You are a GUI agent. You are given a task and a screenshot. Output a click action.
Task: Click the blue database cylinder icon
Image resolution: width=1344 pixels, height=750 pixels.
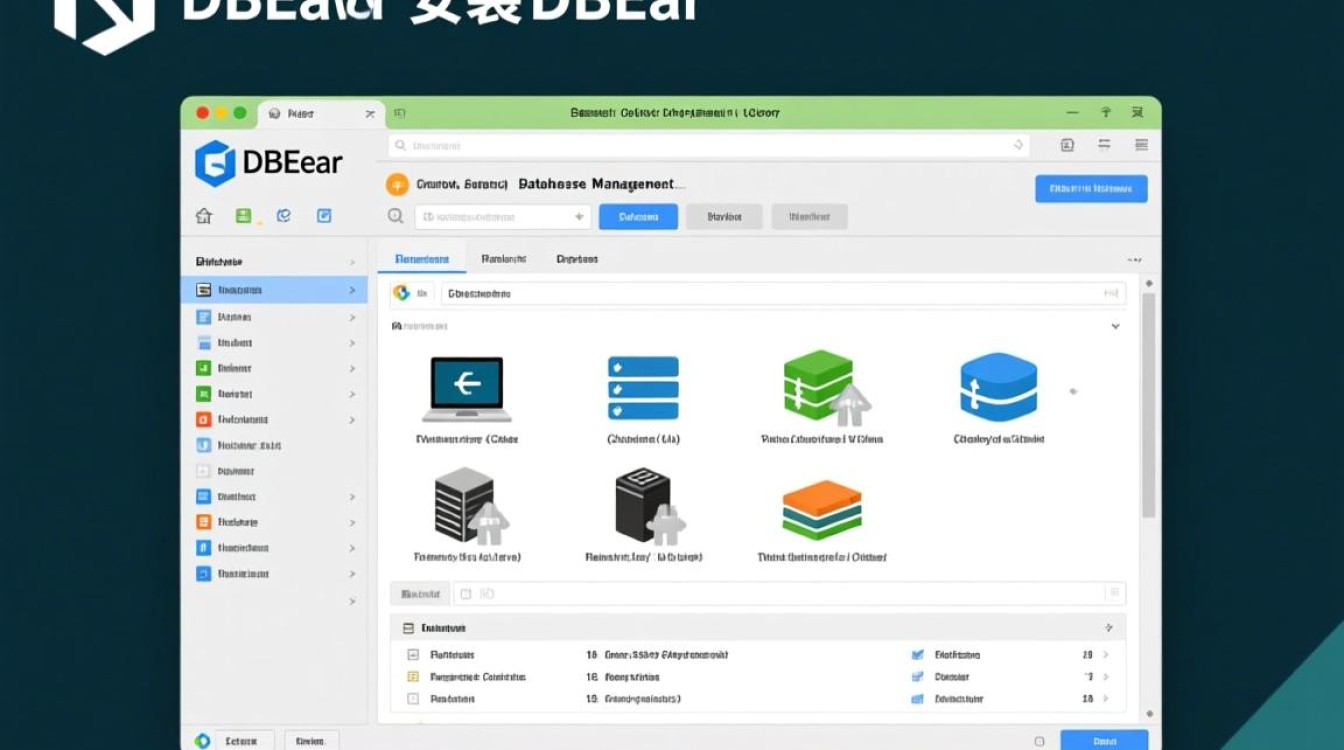pos(998,387)
